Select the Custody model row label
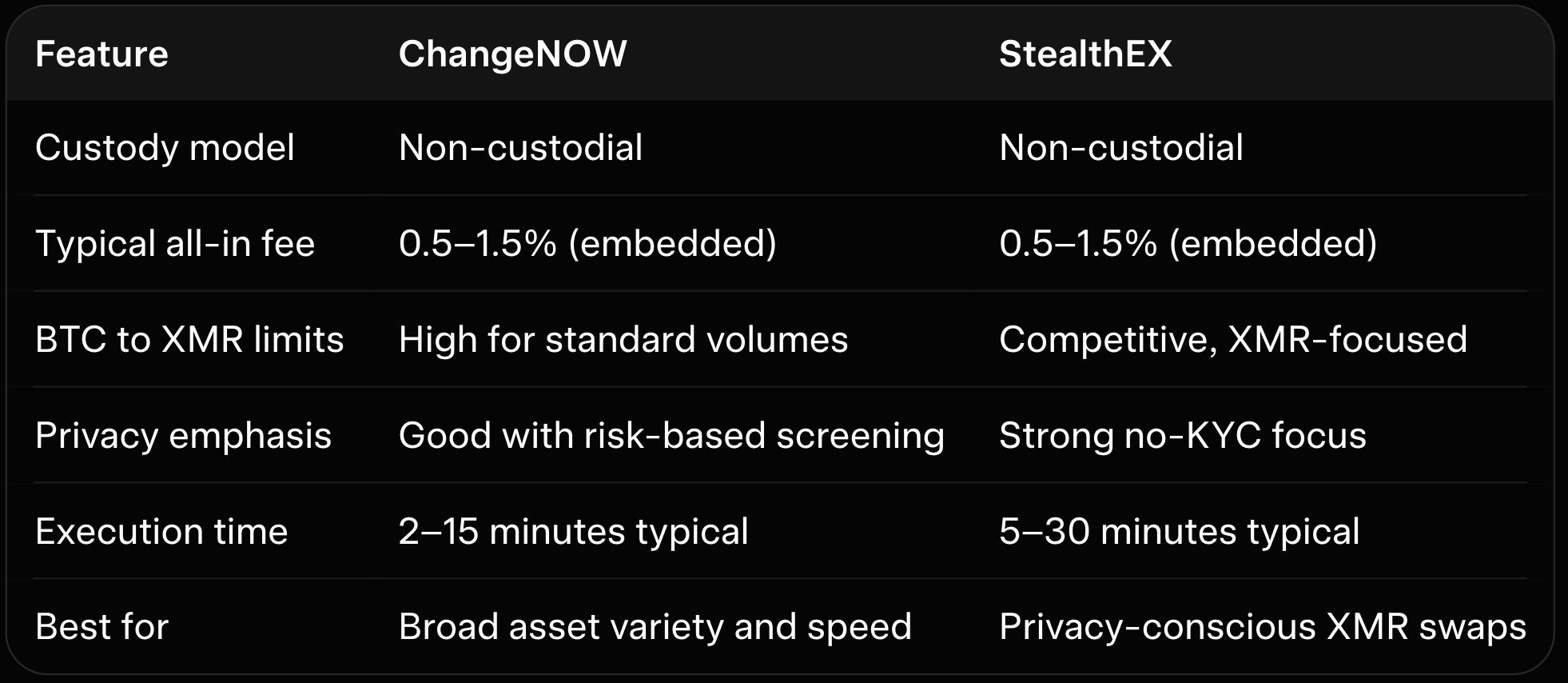 (165, 148)
